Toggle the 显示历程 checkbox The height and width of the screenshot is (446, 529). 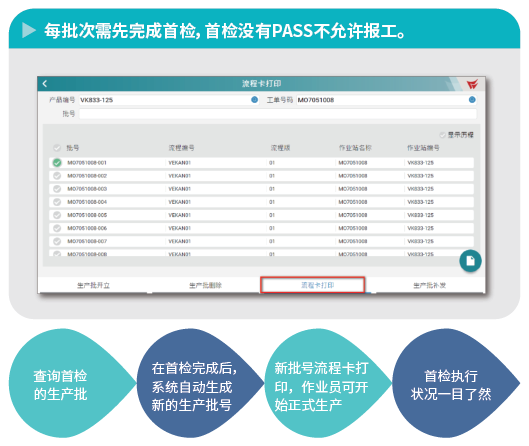(442, 135)
